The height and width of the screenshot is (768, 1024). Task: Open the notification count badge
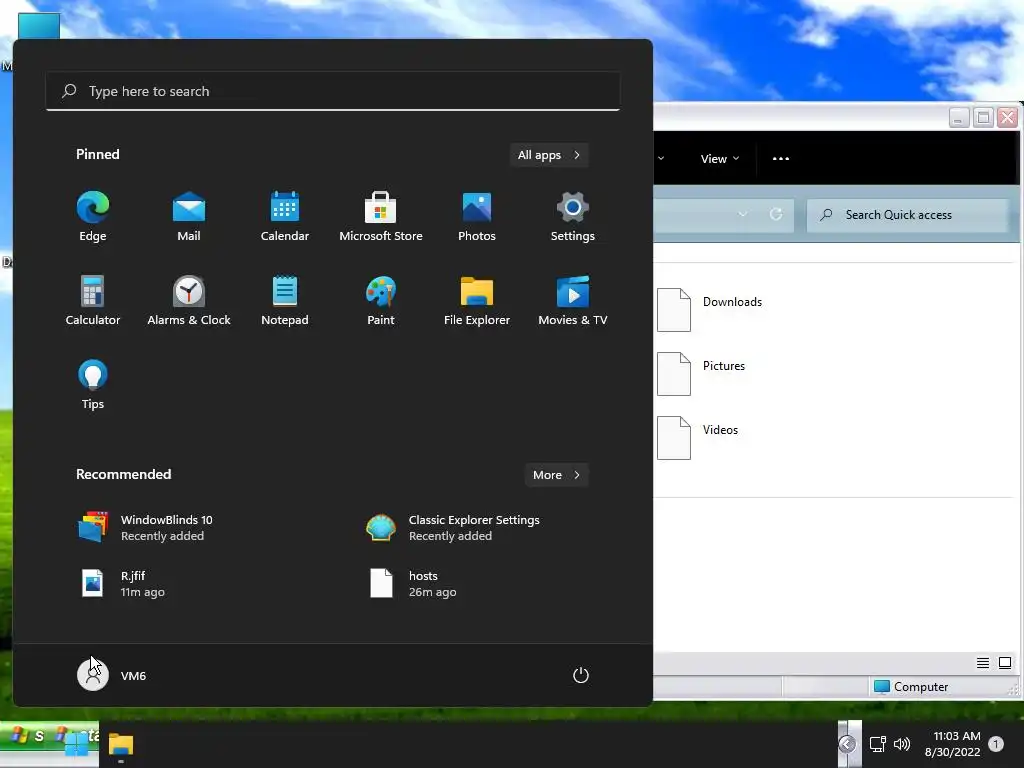point(996,744)
